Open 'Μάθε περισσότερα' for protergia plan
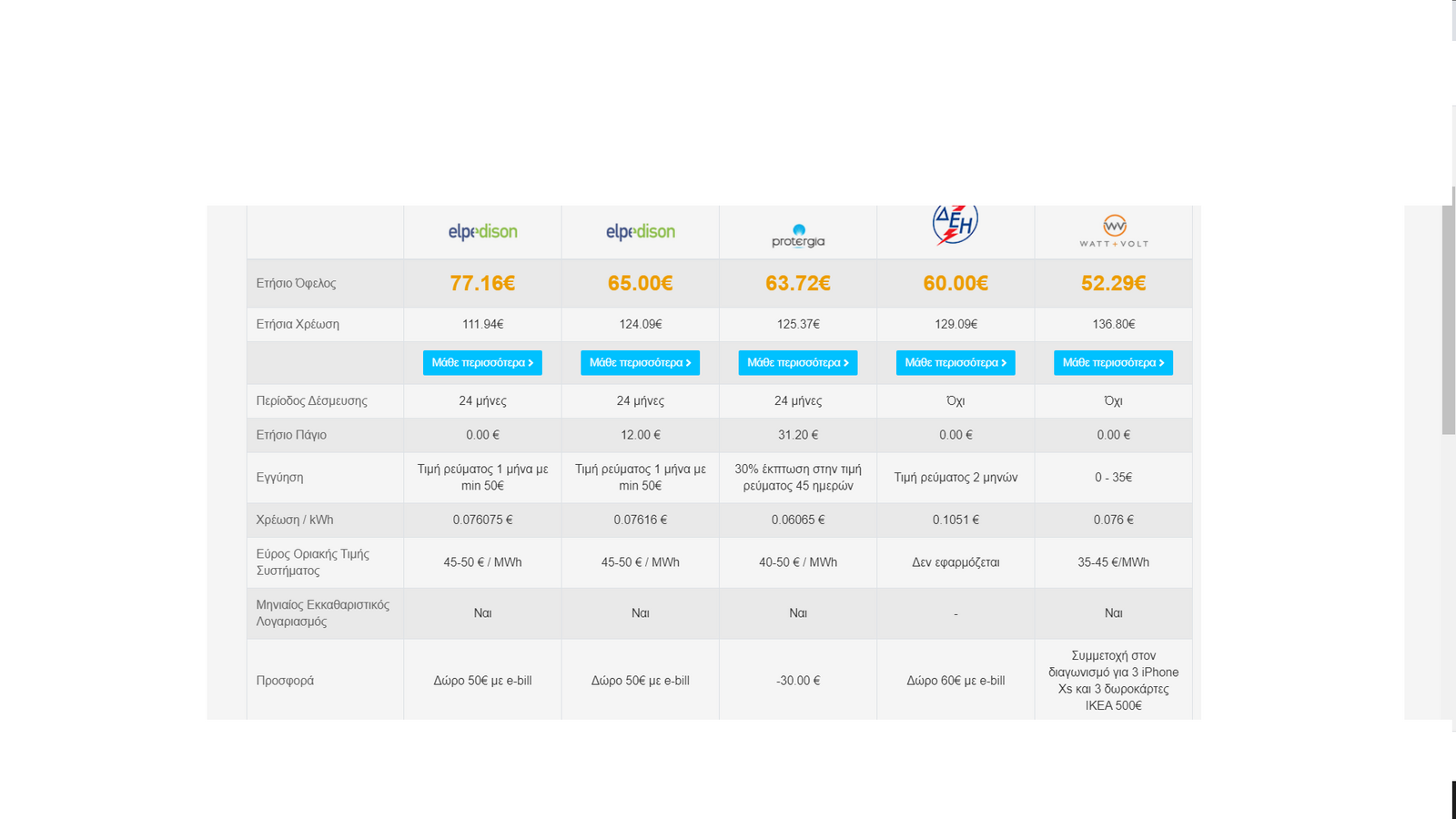Image resolution: width=1456 pixels, height=819 pixels. coord(798,362)
